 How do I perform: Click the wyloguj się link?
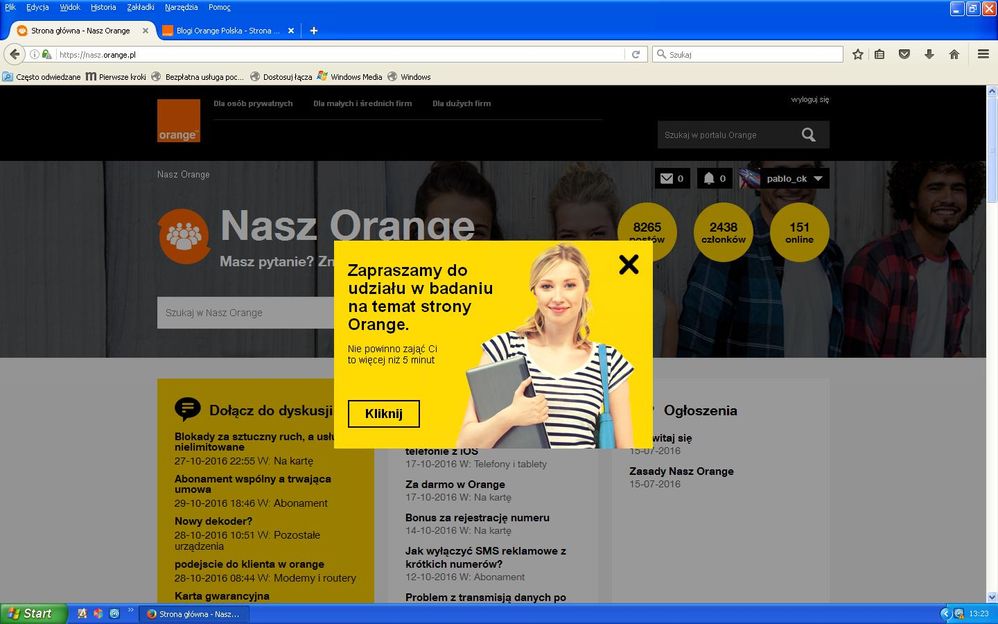click(x=809, y=99)
